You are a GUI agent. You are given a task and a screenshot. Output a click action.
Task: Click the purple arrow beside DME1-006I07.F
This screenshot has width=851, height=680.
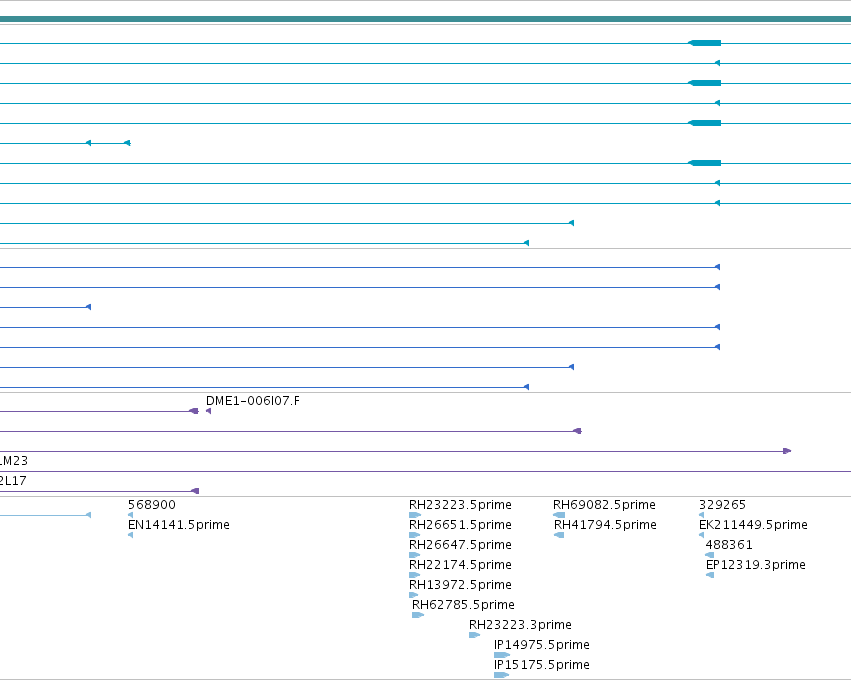[x=208, y=411]
